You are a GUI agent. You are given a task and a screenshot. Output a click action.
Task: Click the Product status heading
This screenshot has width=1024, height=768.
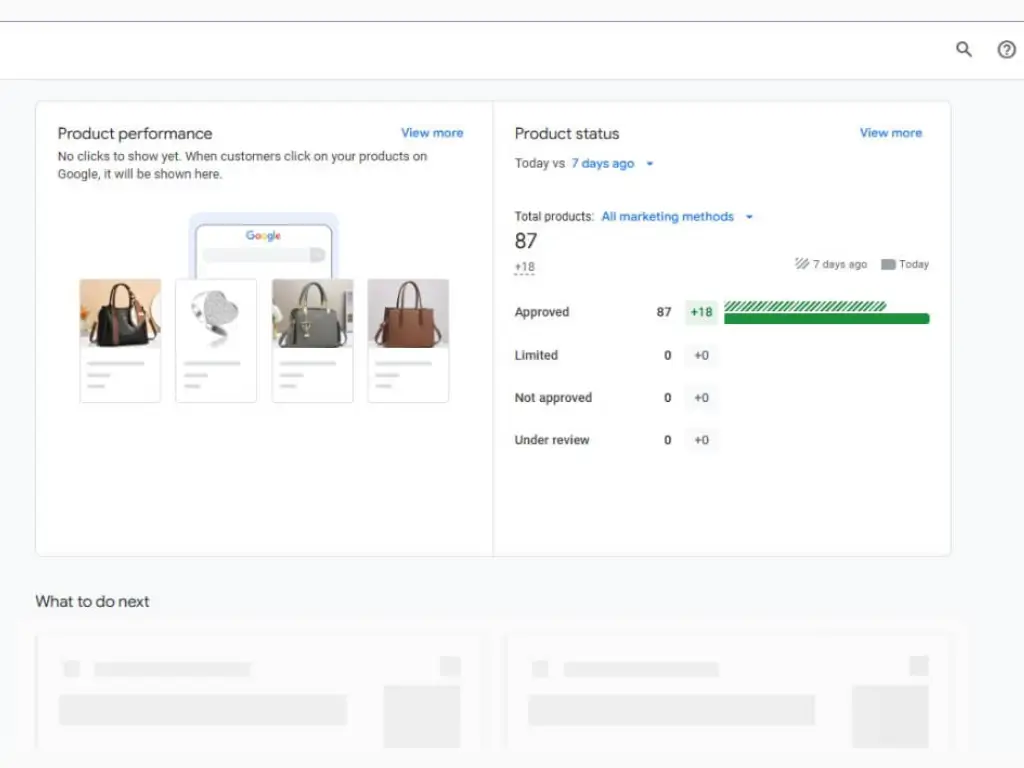click(x=567, y=133)
